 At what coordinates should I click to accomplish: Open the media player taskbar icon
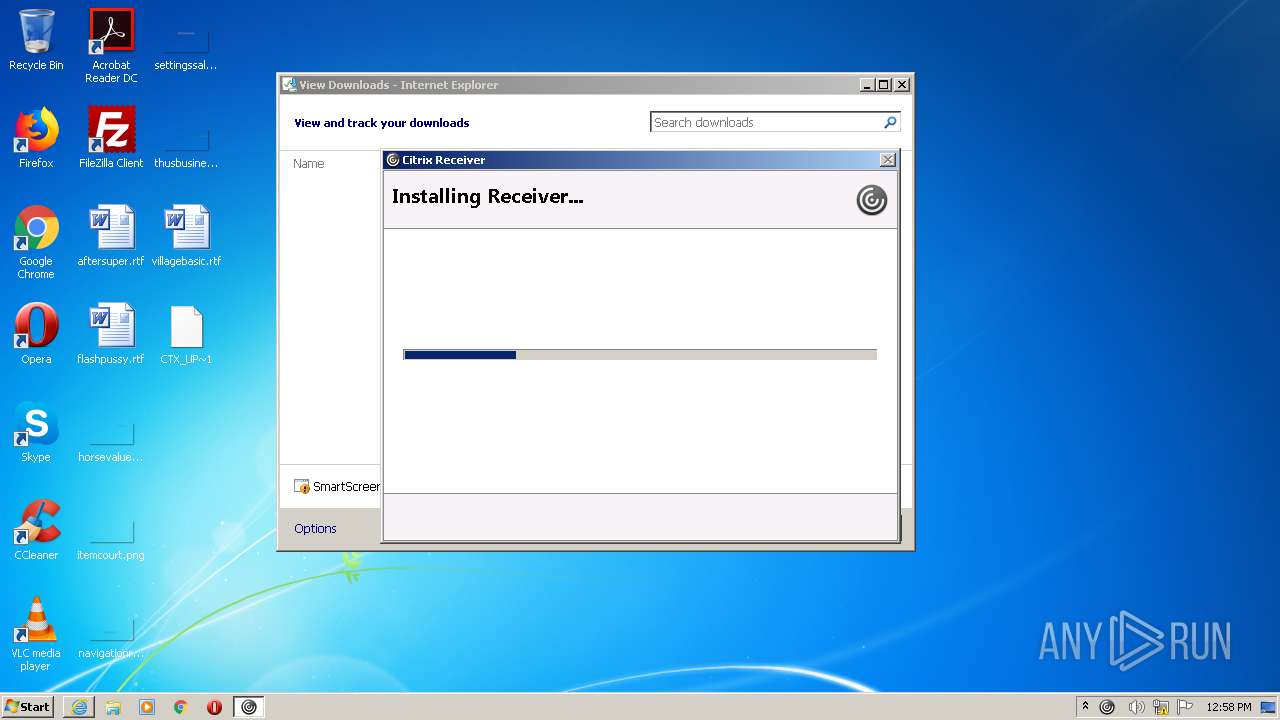[147, 707]
